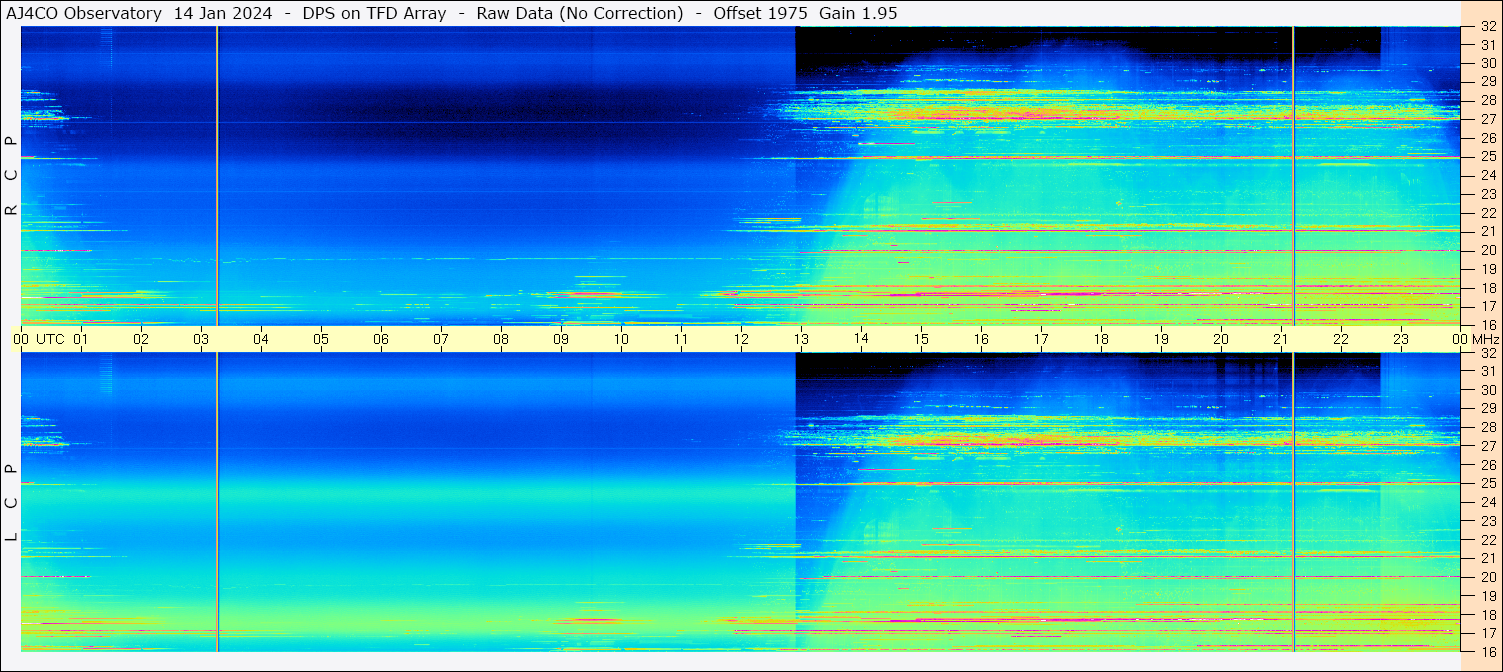The height and width of the screenshot is (672, 1503).
Task: Click the 14 hour label on time axis
Action: (x=861, y=339)
